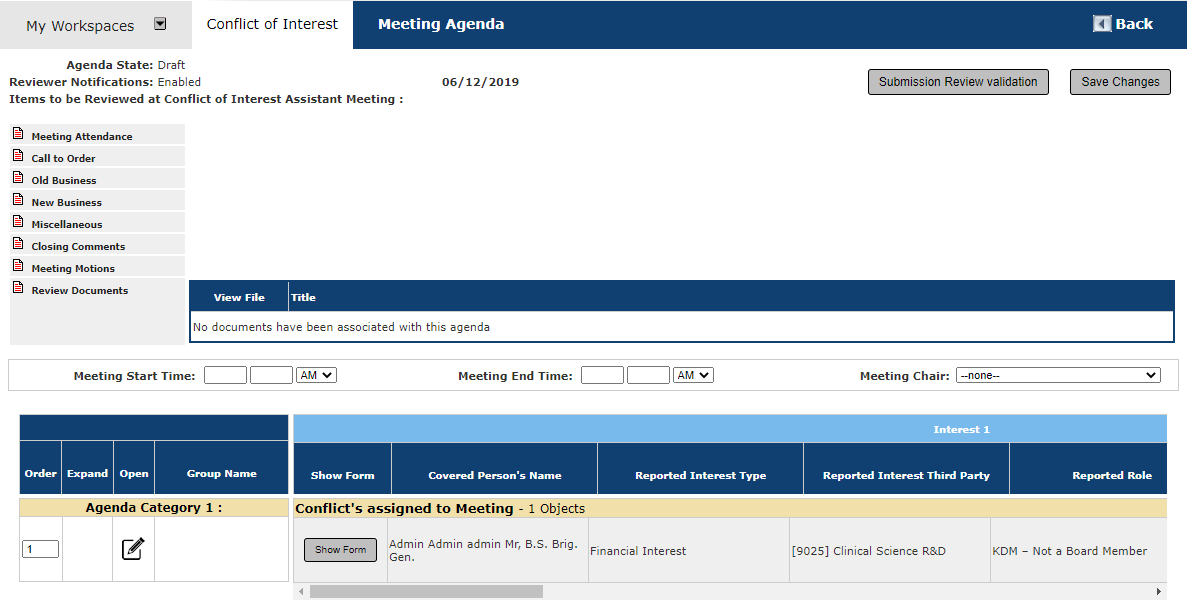1187x614 pixels.
Task: Click the Save Changes button
Action: 1120,82
